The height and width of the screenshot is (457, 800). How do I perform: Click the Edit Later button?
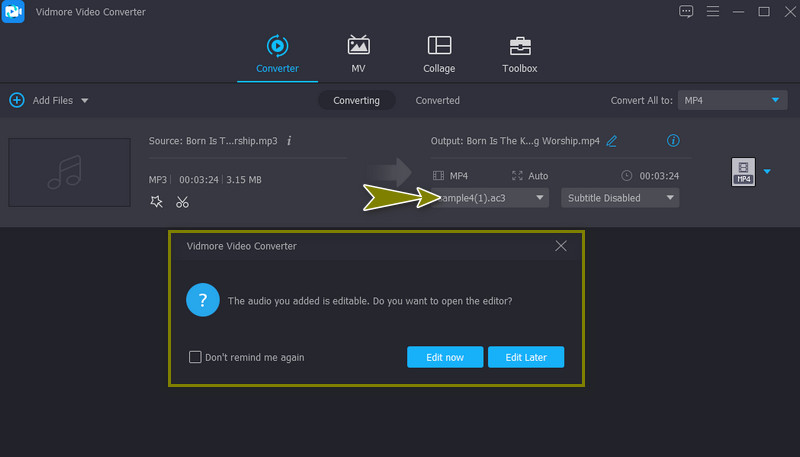(x=526, y=357)
